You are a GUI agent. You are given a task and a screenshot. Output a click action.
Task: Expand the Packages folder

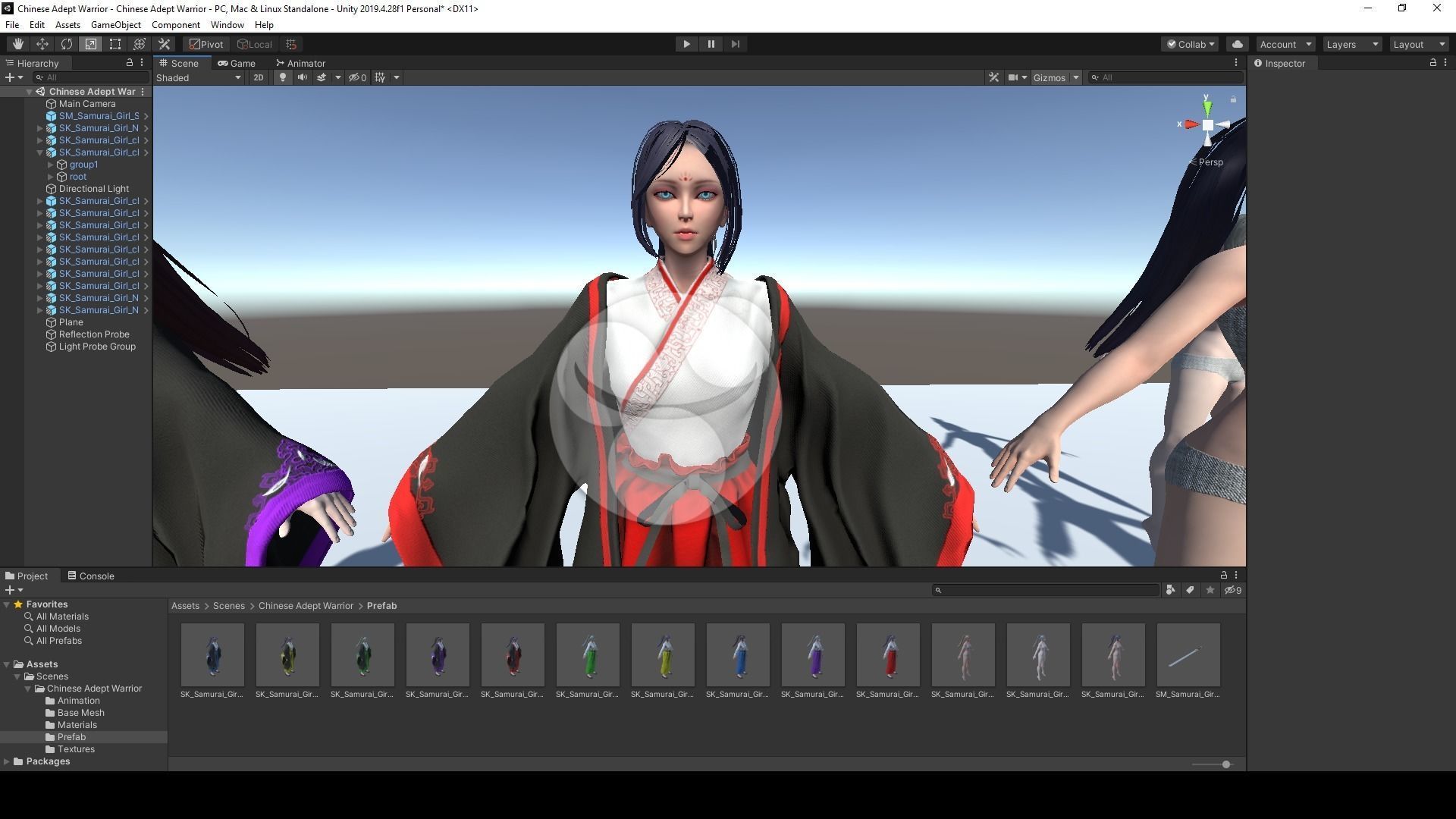click(x=7, y=761)
